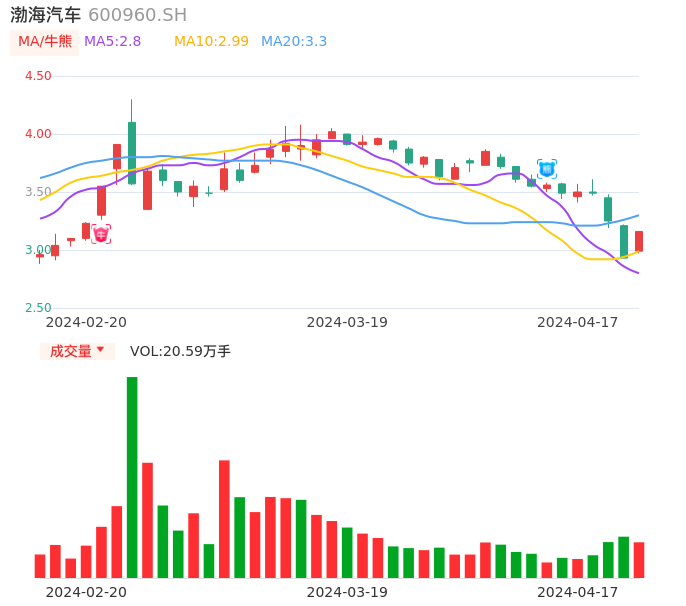Click the tall green candlestick peaking above 4.00
Screen dimensions: 686x606
(x=132, y=142)
